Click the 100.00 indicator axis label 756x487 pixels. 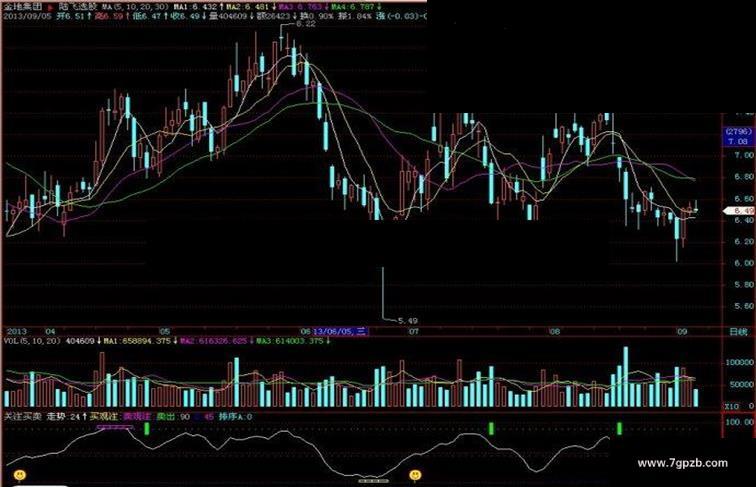[x=740, y=422]
